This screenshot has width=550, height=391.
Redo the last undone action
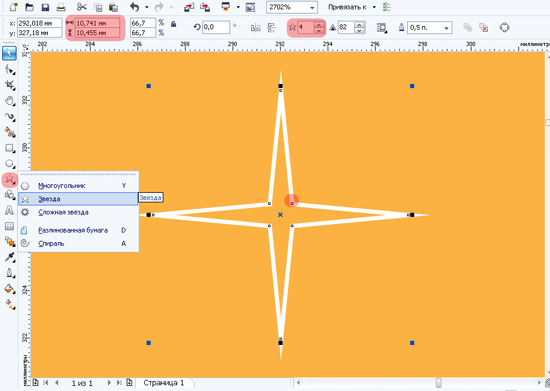pos(159,7)
